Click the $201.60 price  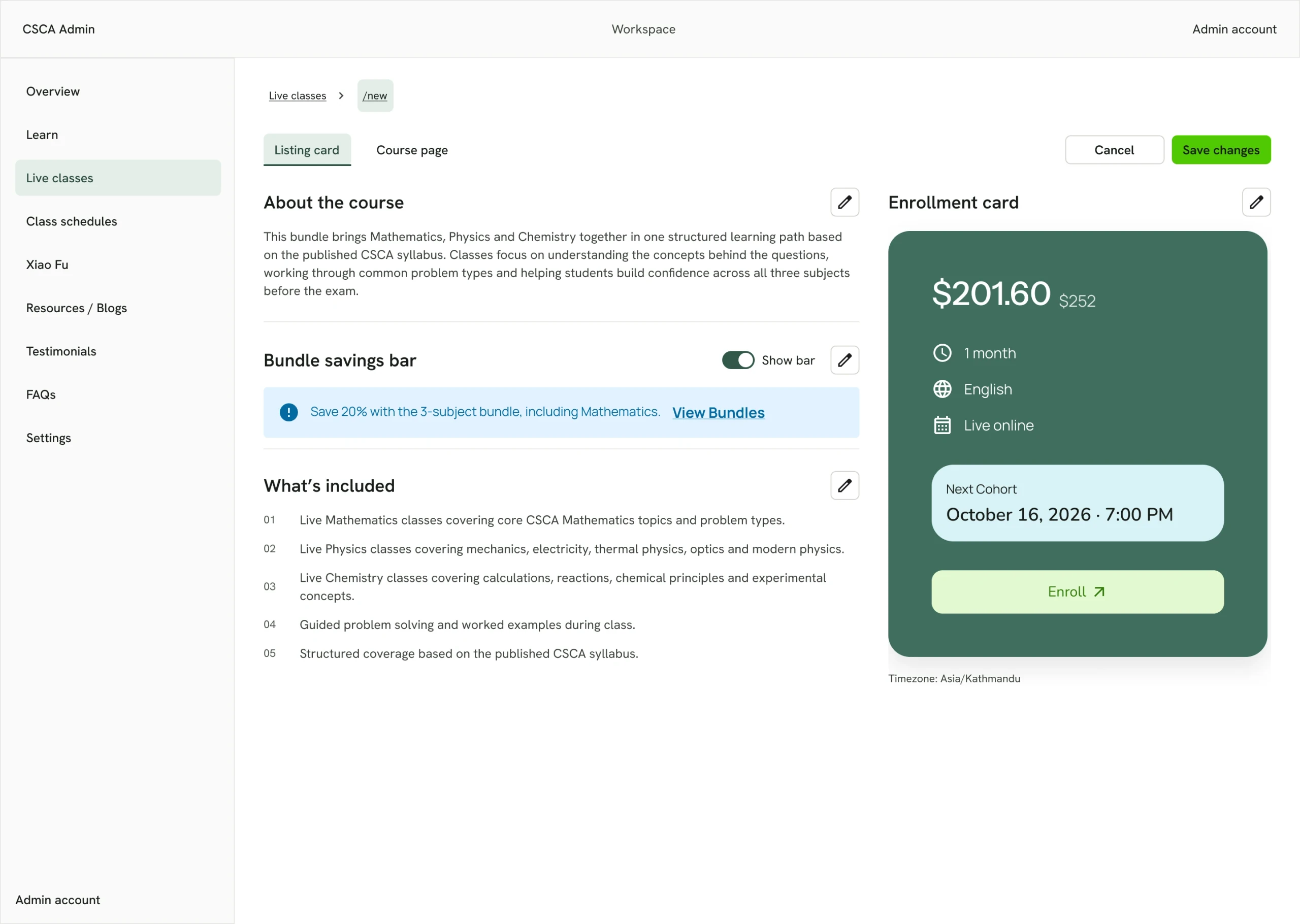point(991,293)
